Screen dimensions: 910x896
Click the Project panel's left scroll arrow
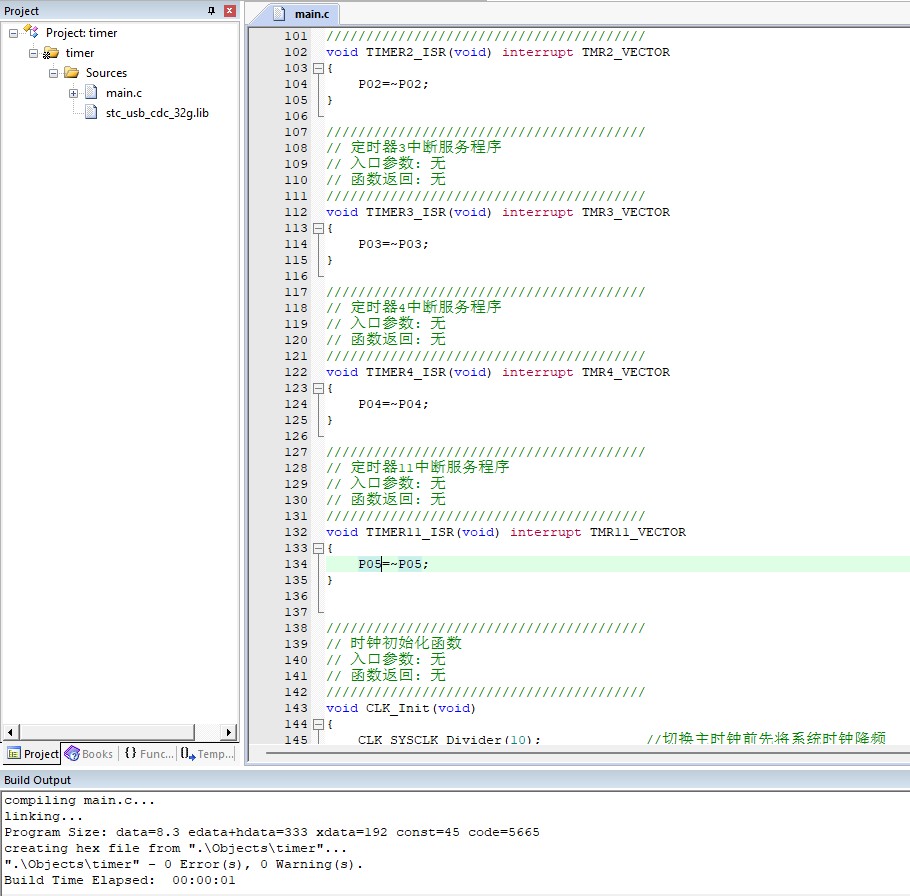coord(10,732)
